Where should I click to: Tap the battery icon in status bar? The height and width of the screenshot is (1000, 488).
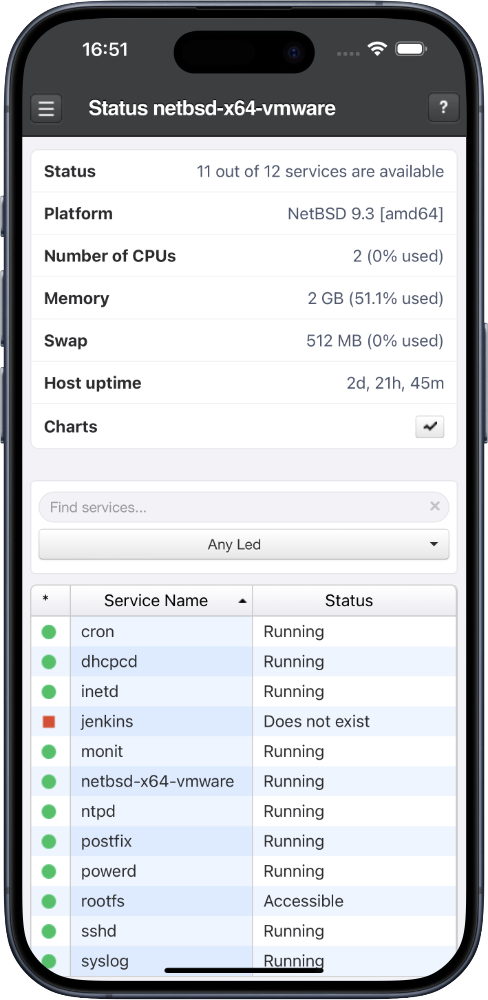click(x=411, y=49)
